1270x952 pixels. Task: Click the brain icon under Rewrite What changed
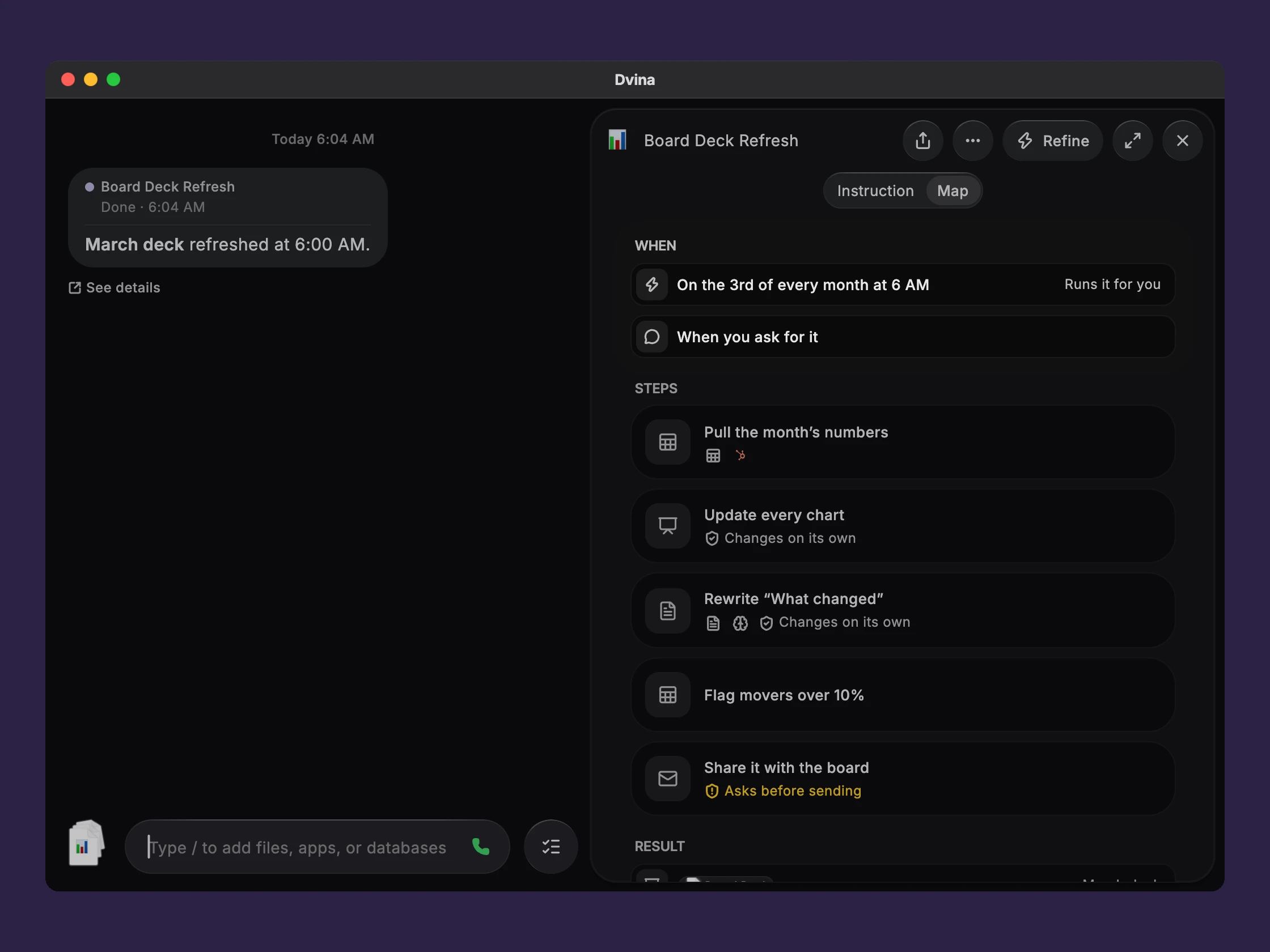click(740, 623)
